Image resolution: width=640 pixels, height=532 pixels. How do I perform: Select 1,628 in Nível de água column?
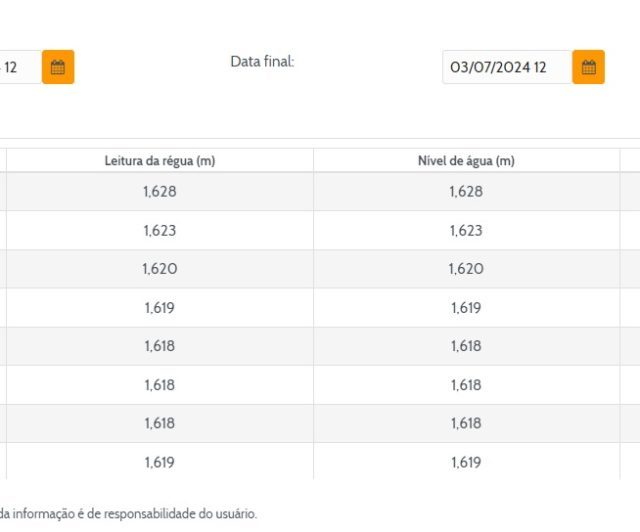click(x=466, y=191)
